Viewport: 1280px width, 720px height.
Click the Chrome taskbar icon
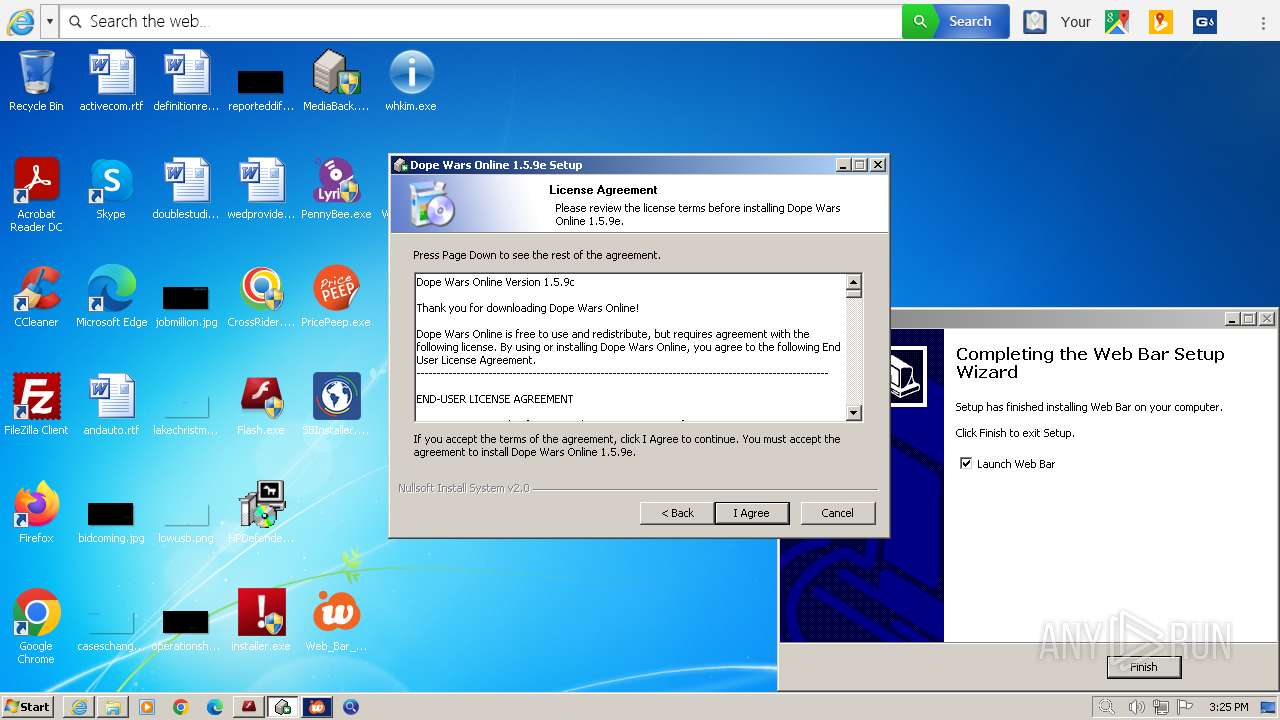point(181,707)
